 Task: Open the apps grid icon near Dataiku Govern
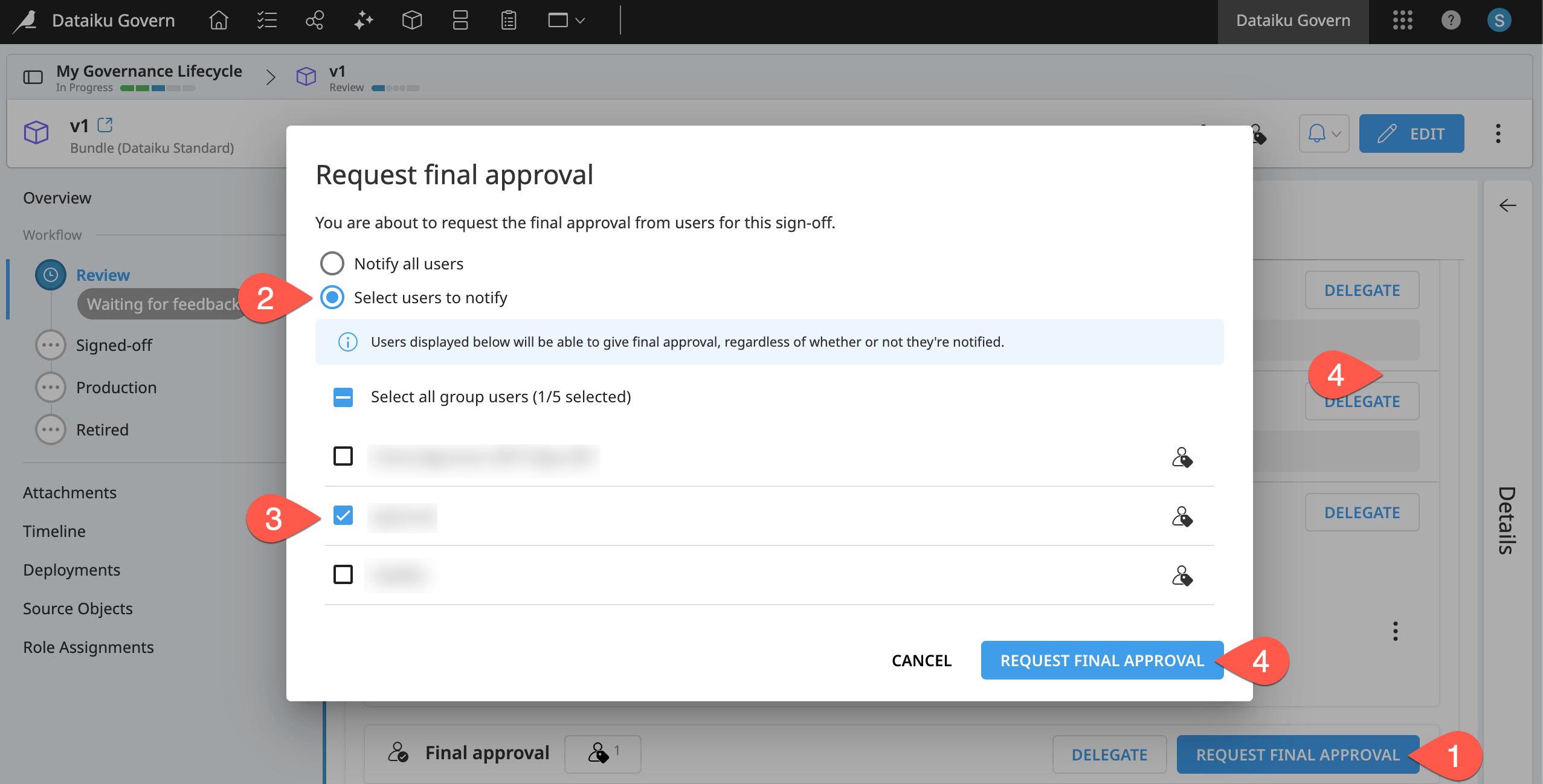1402,21
